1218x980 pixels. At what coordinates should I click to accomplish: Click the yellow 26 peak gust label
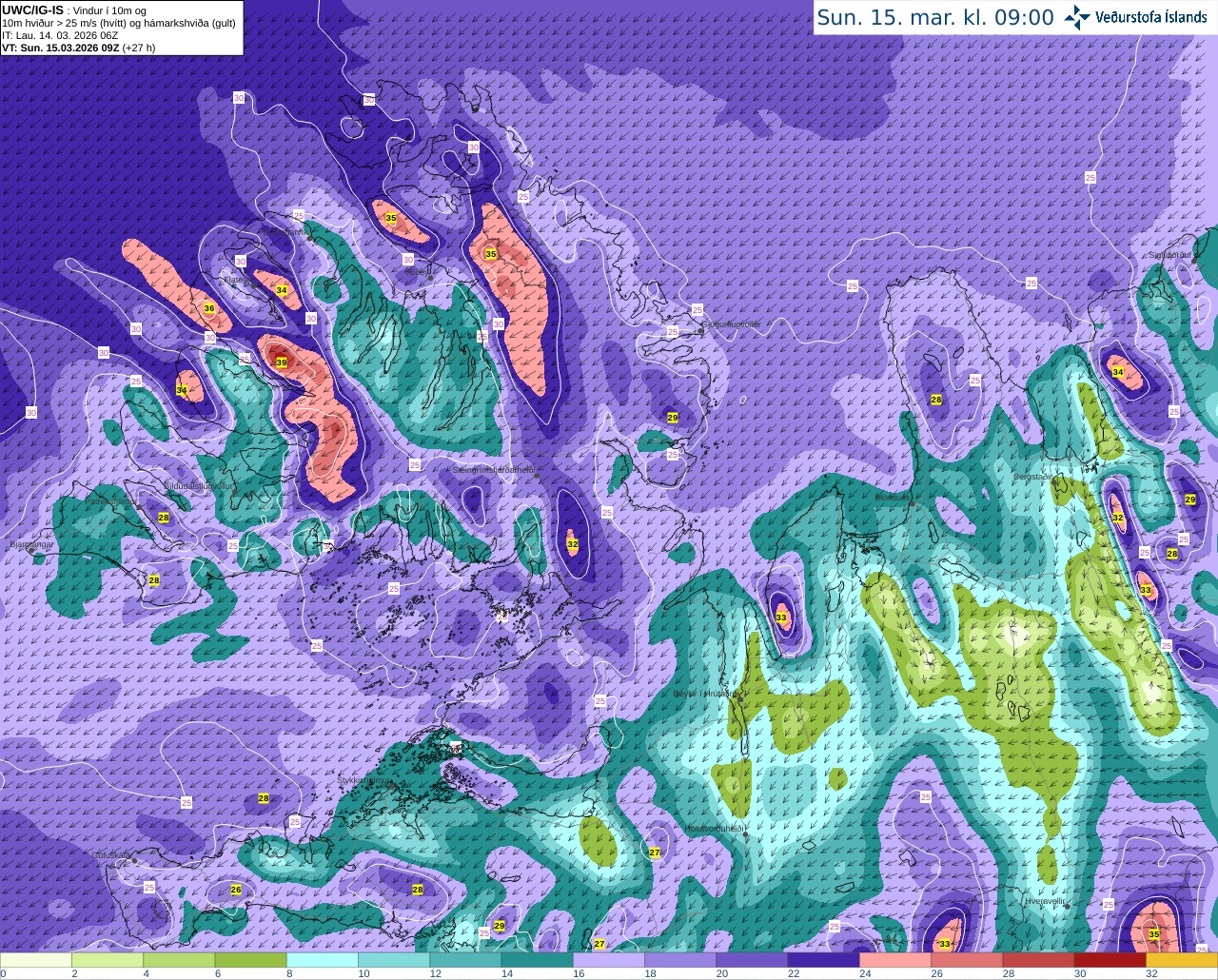click(x=236, y=890)
